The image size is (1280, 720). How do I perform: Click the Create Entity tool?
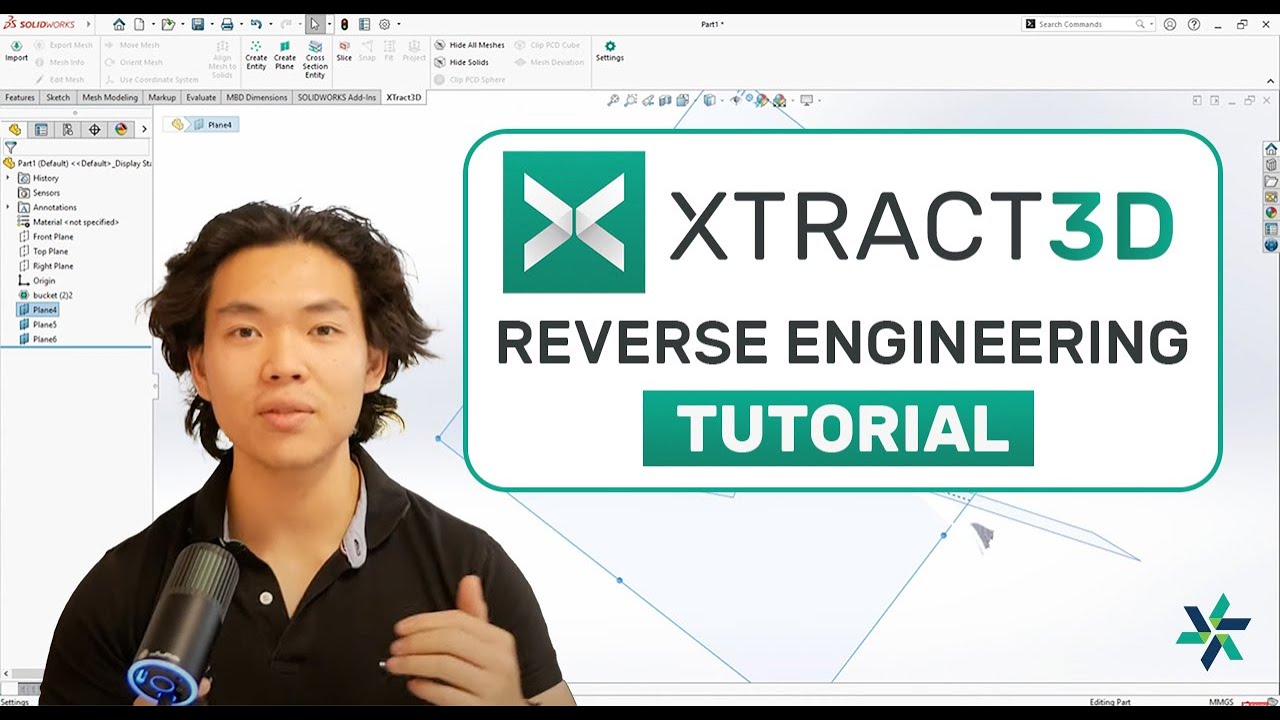tap(256, 55)
